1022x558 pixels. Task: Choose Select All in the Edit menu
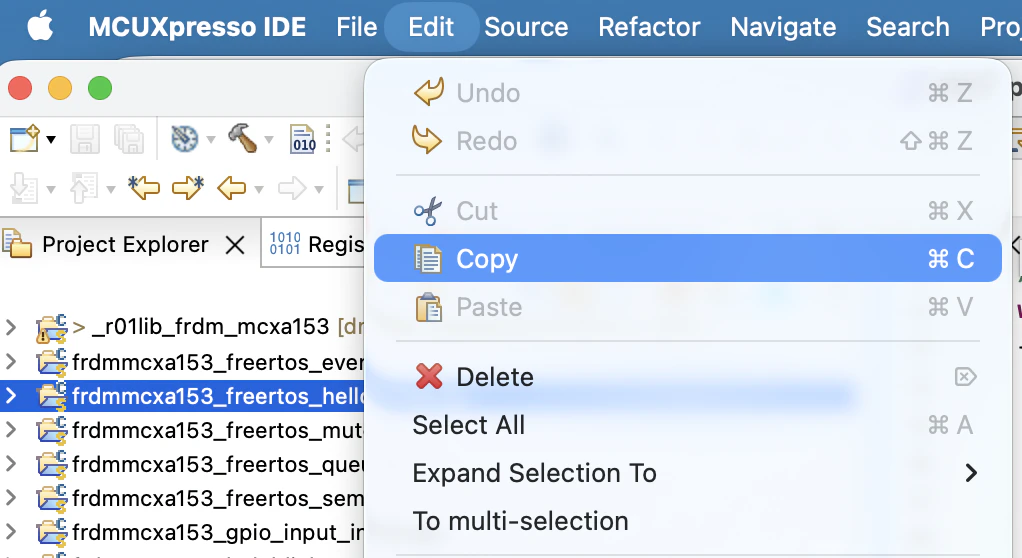688,425
